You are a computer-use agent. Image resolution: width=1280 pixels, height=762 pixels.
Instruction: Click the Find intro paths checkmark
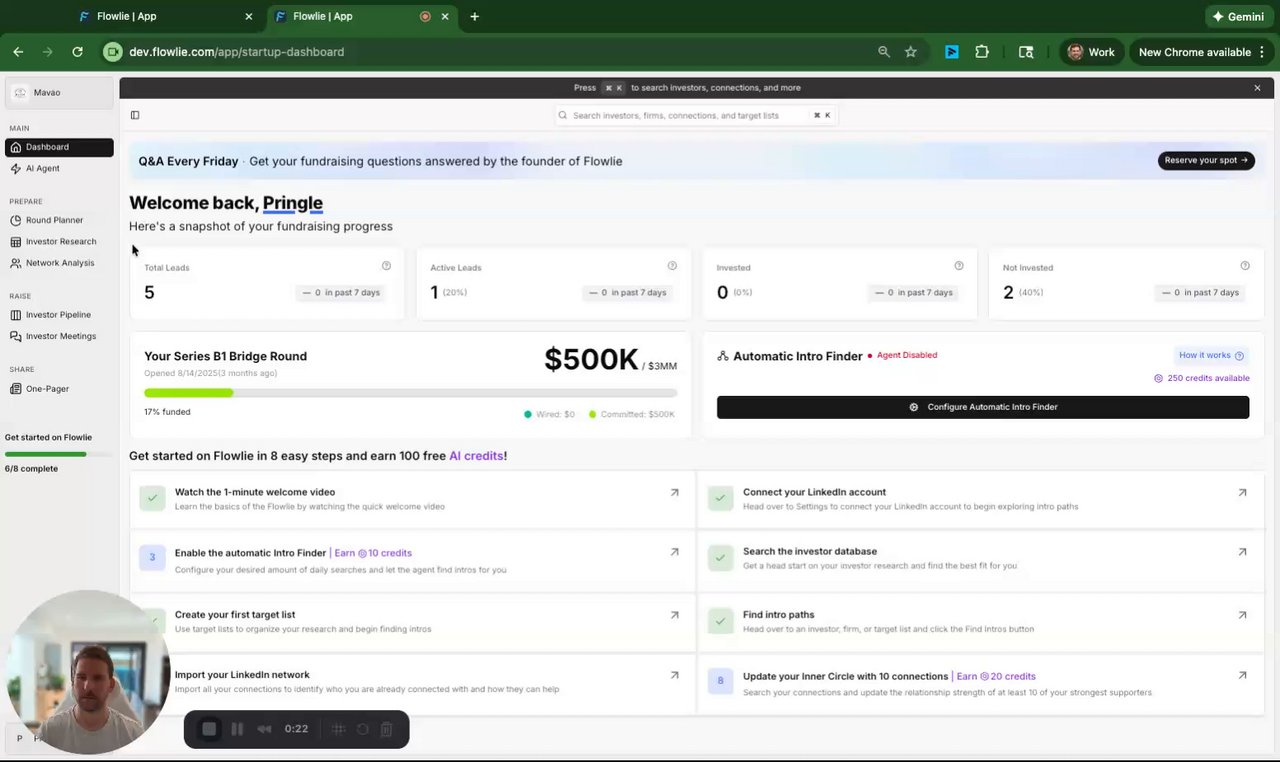coord(720,621)
